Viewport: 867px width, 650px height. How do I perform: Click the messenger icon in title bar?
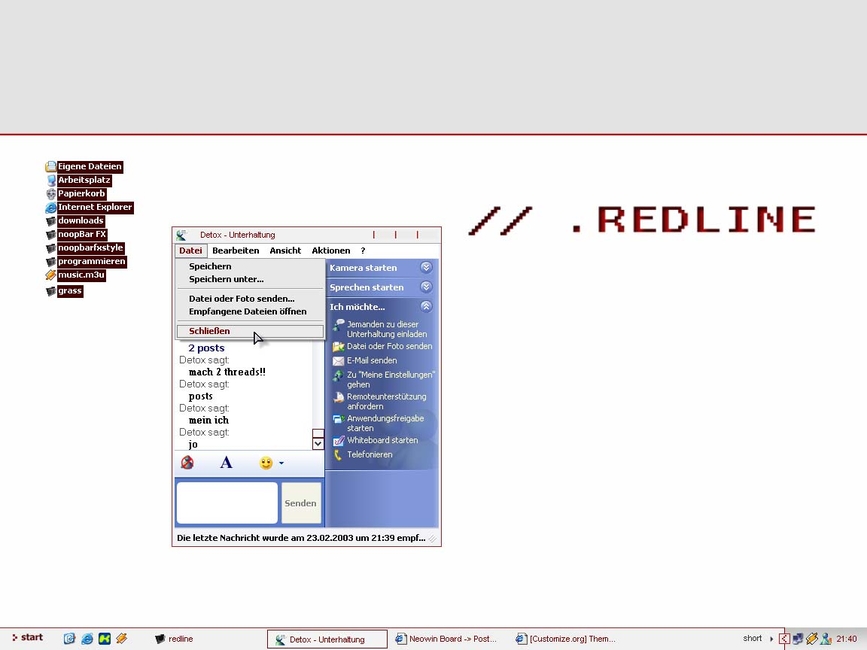click(181, 235)
